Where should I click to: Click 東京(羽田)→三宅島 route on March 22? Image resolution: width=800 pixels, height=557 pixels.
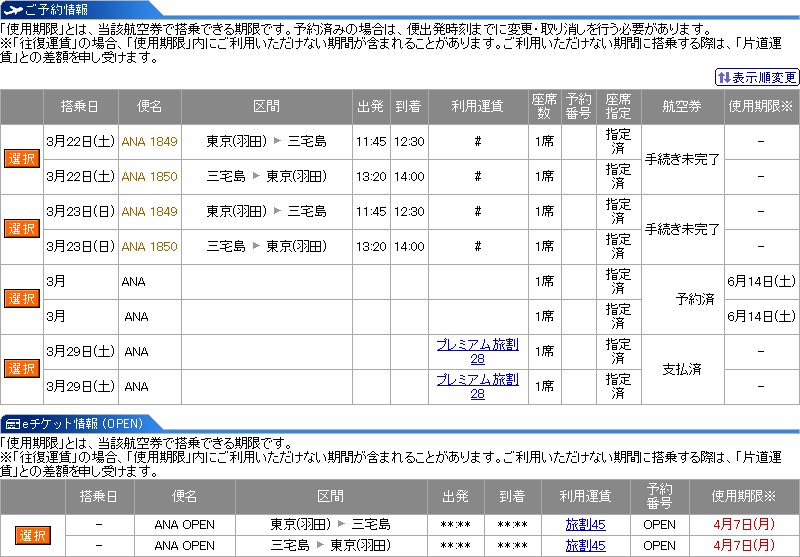[266, 142]
